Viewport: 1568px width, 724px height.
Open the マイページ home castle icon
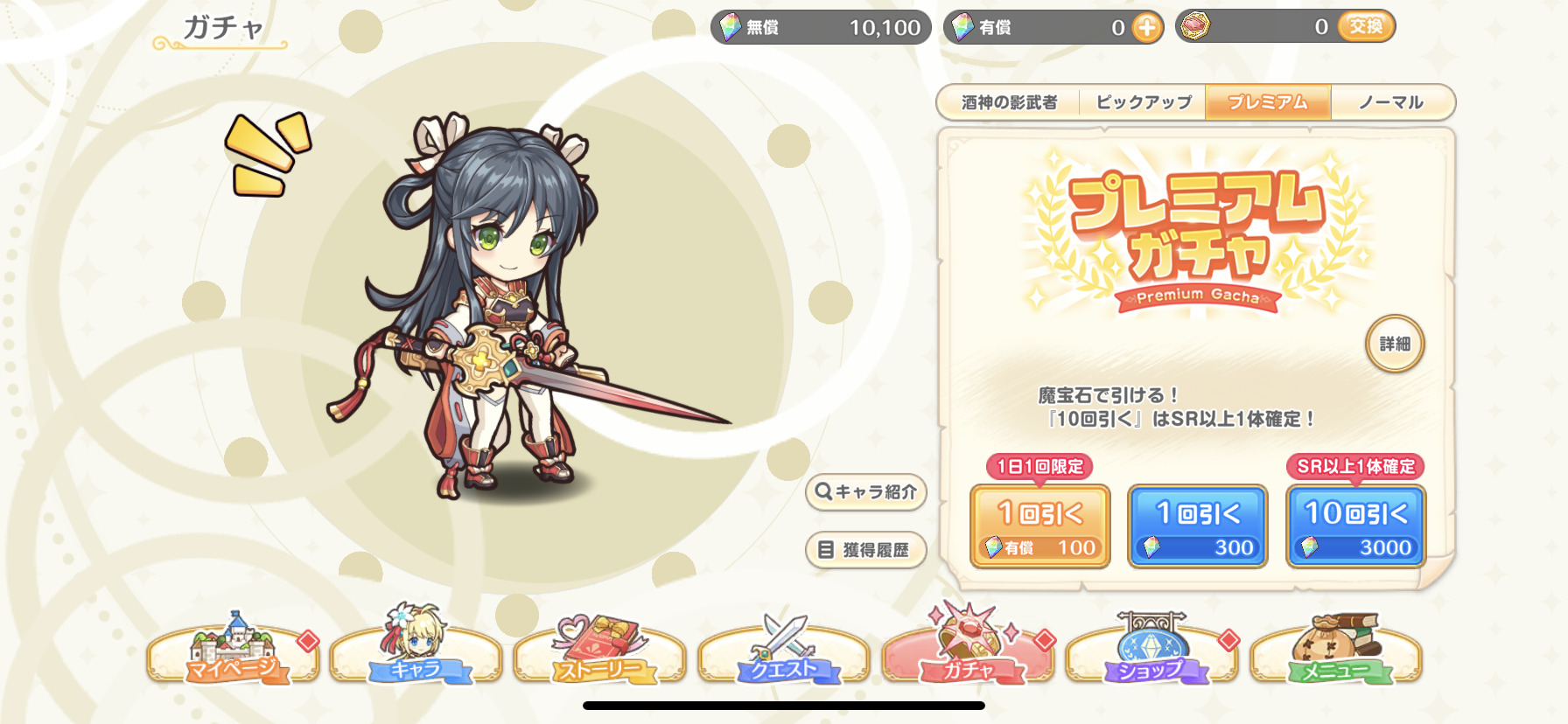point(233,649)
